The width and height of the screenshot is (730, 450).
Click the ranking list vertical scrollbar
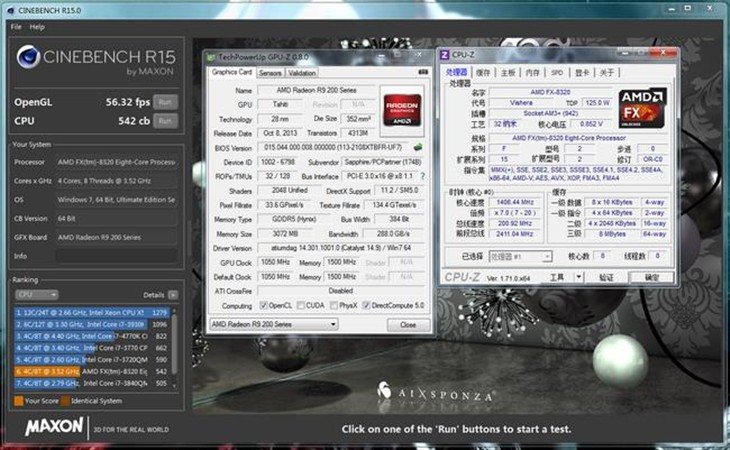click(175, 348)
